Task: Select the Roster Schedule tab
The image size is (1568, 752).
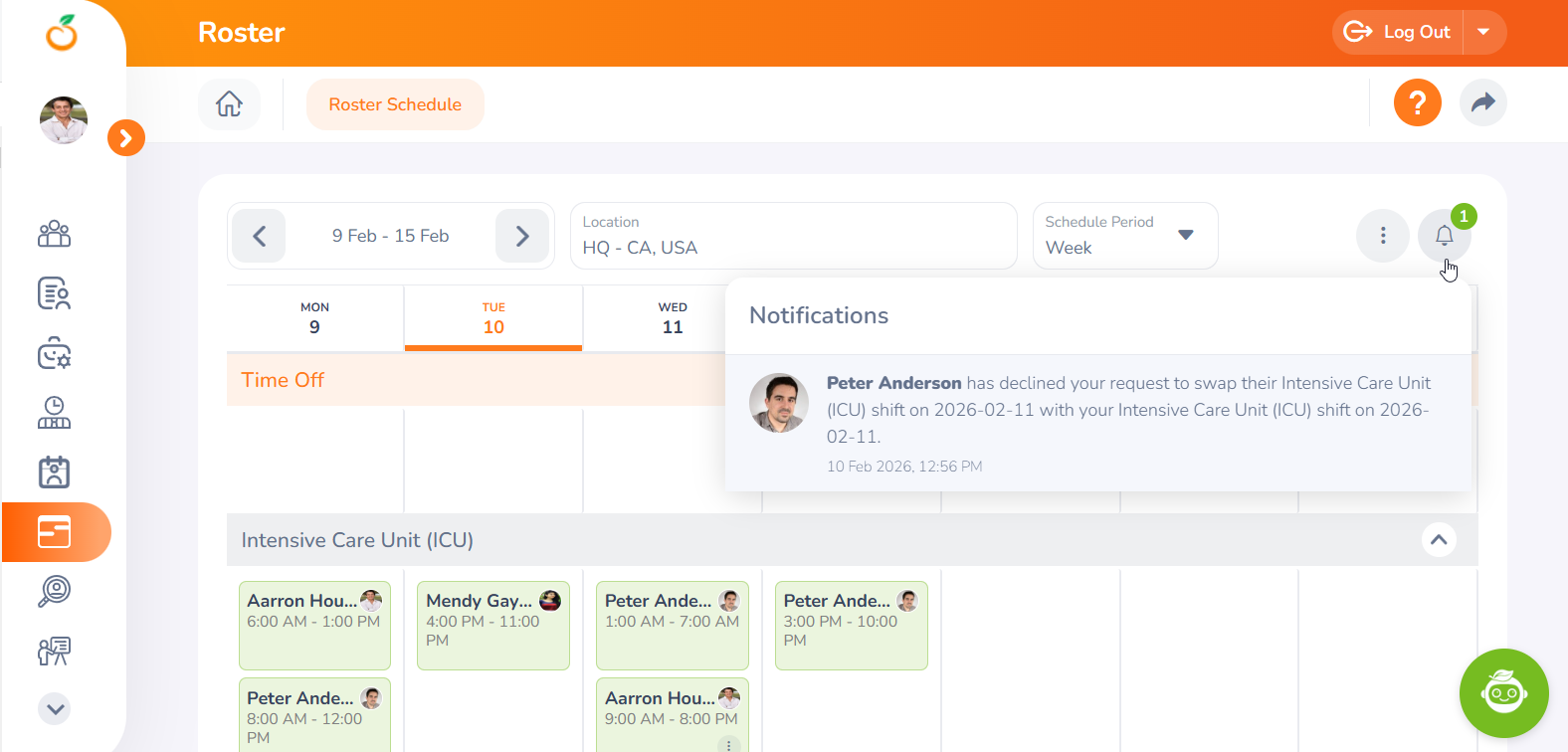Action: pyautogui.click(x=395, y=104)
